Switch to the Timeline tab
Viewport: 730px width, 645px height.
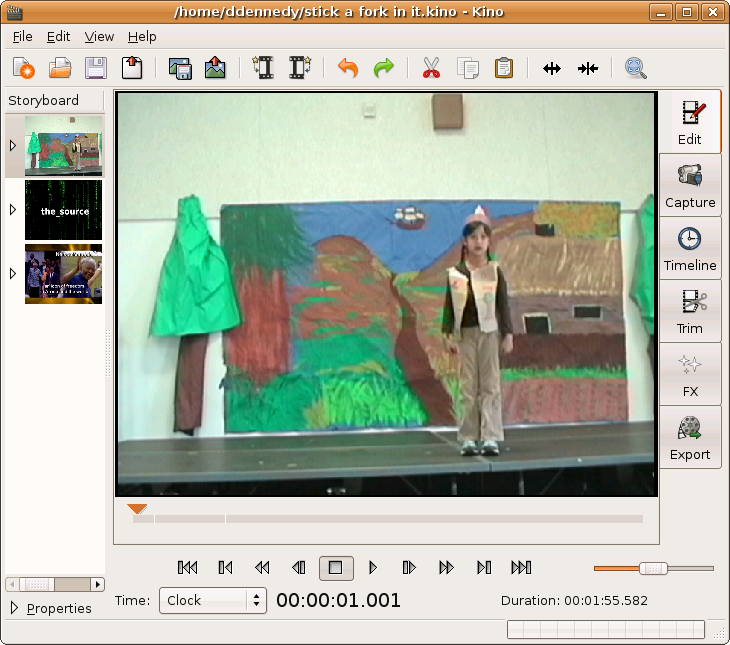coord(690,248)
